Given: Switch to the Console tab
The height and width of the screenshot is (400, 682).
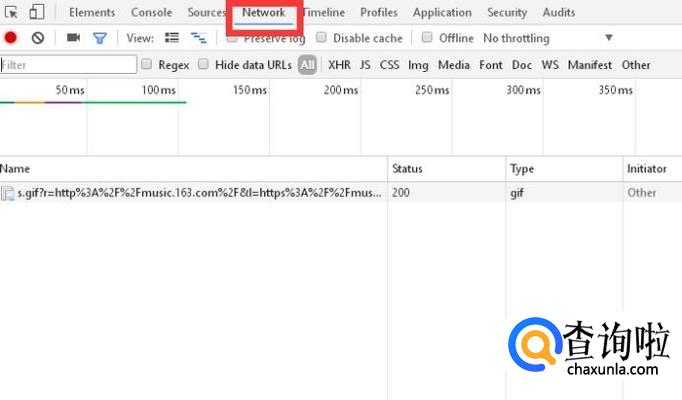Looking at the screenshot, I should pos(151,13).
